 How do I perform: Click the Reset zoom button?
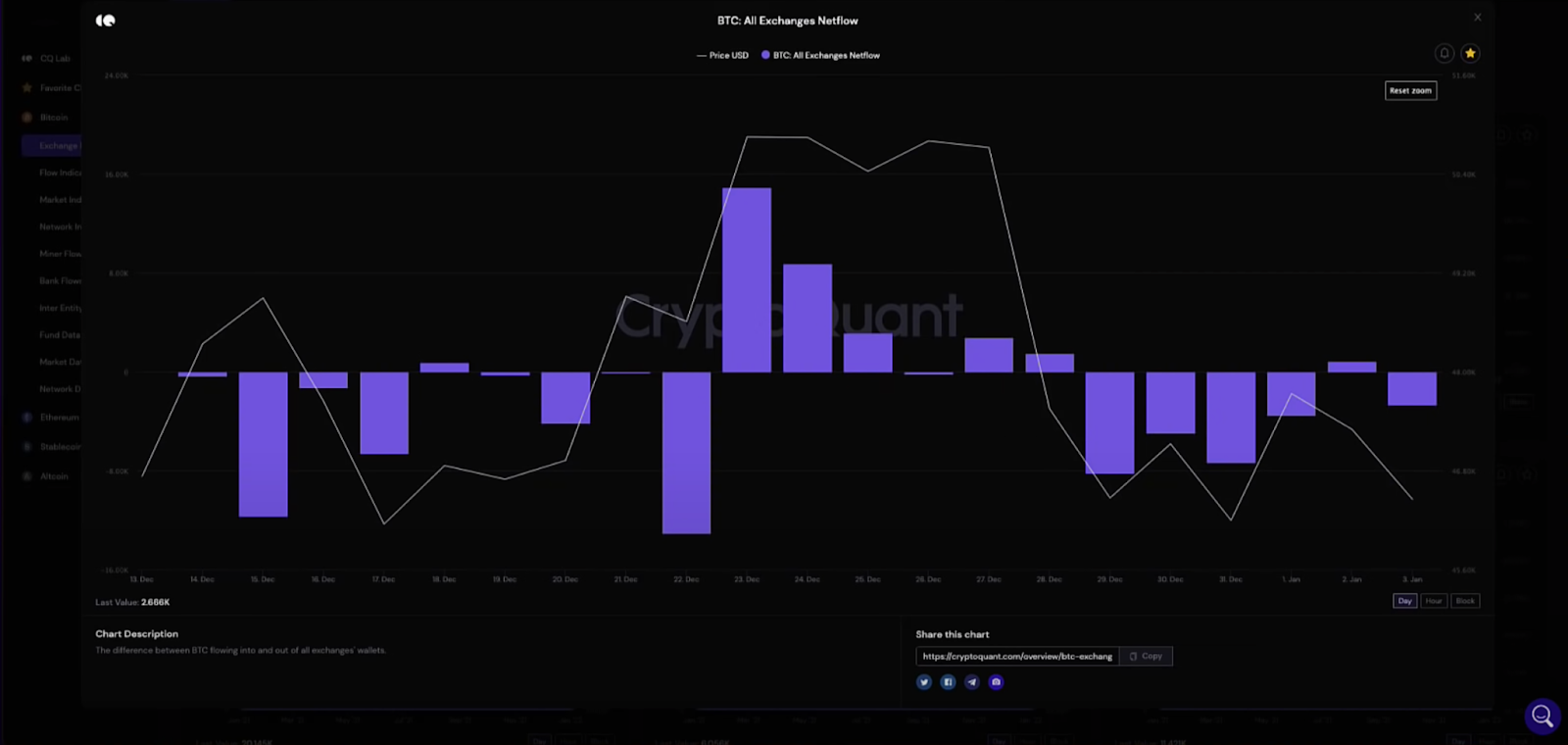tap(1410, 90)
